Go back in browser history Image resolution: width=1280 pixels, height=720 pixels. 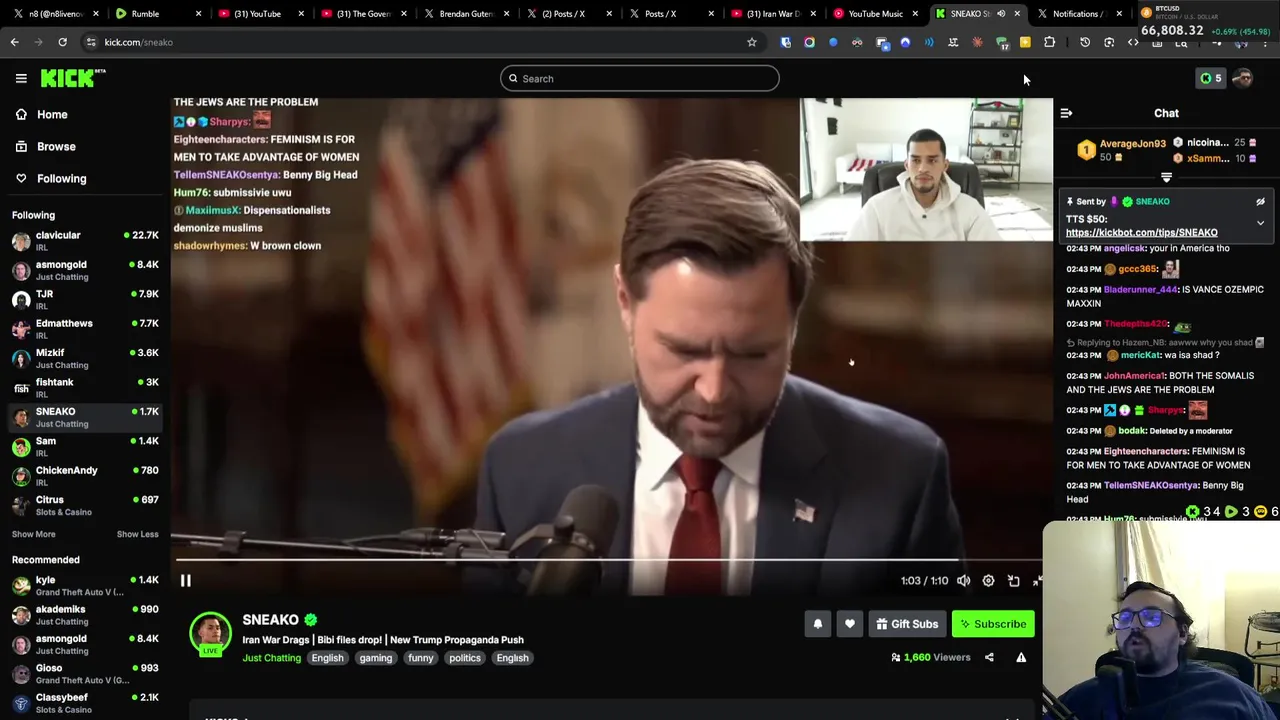pos(14,42)
